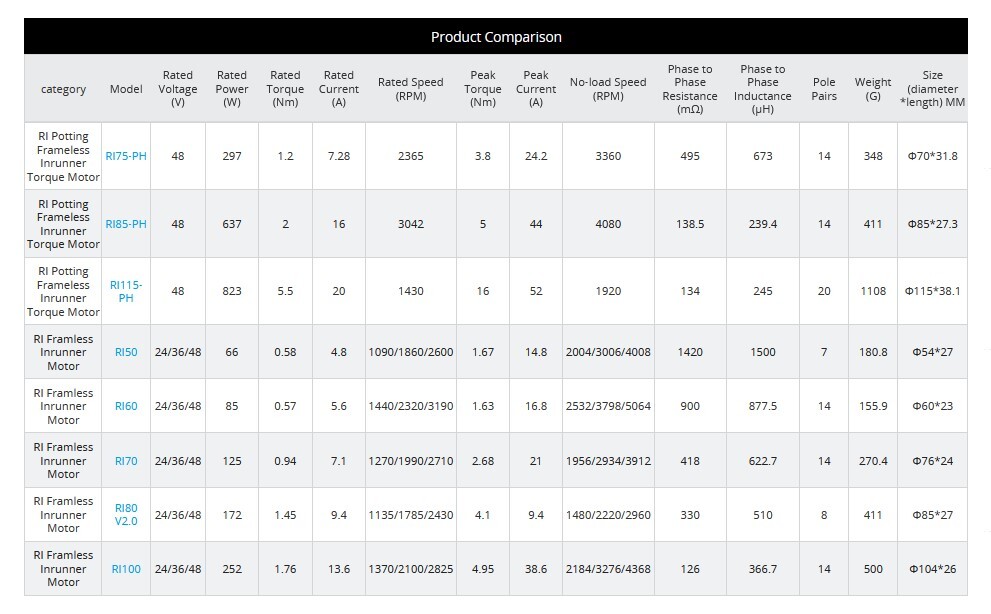The height and width of the screenshot is (614, 991).
Task: Click the Model column header
Action: pos(126,89)
